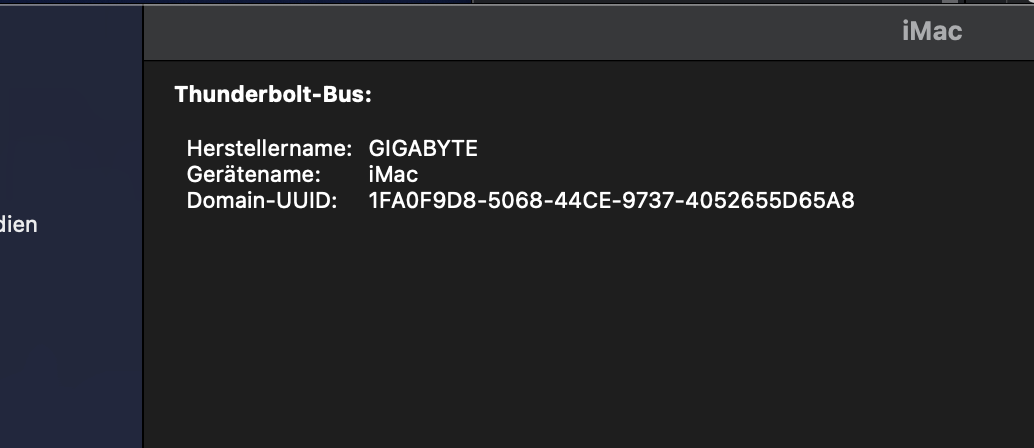Select the sidebar item ending in "dien"
The image size is (1034, 448).
pos(18,224)
